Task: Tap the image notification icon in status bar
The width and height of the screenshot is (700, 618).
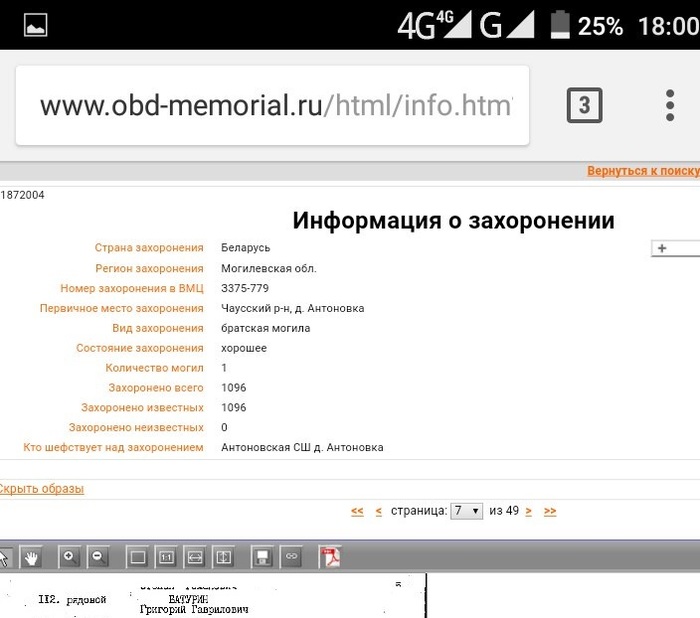Action: click(x=35, y=25)
